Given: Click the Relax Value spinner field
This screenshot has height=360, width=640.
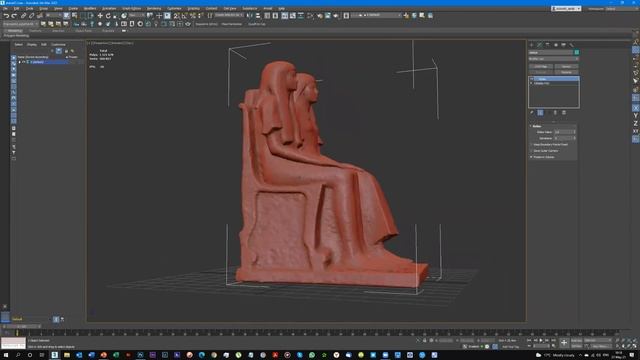Looking at the screenshot, I should [x=565, y=132].
